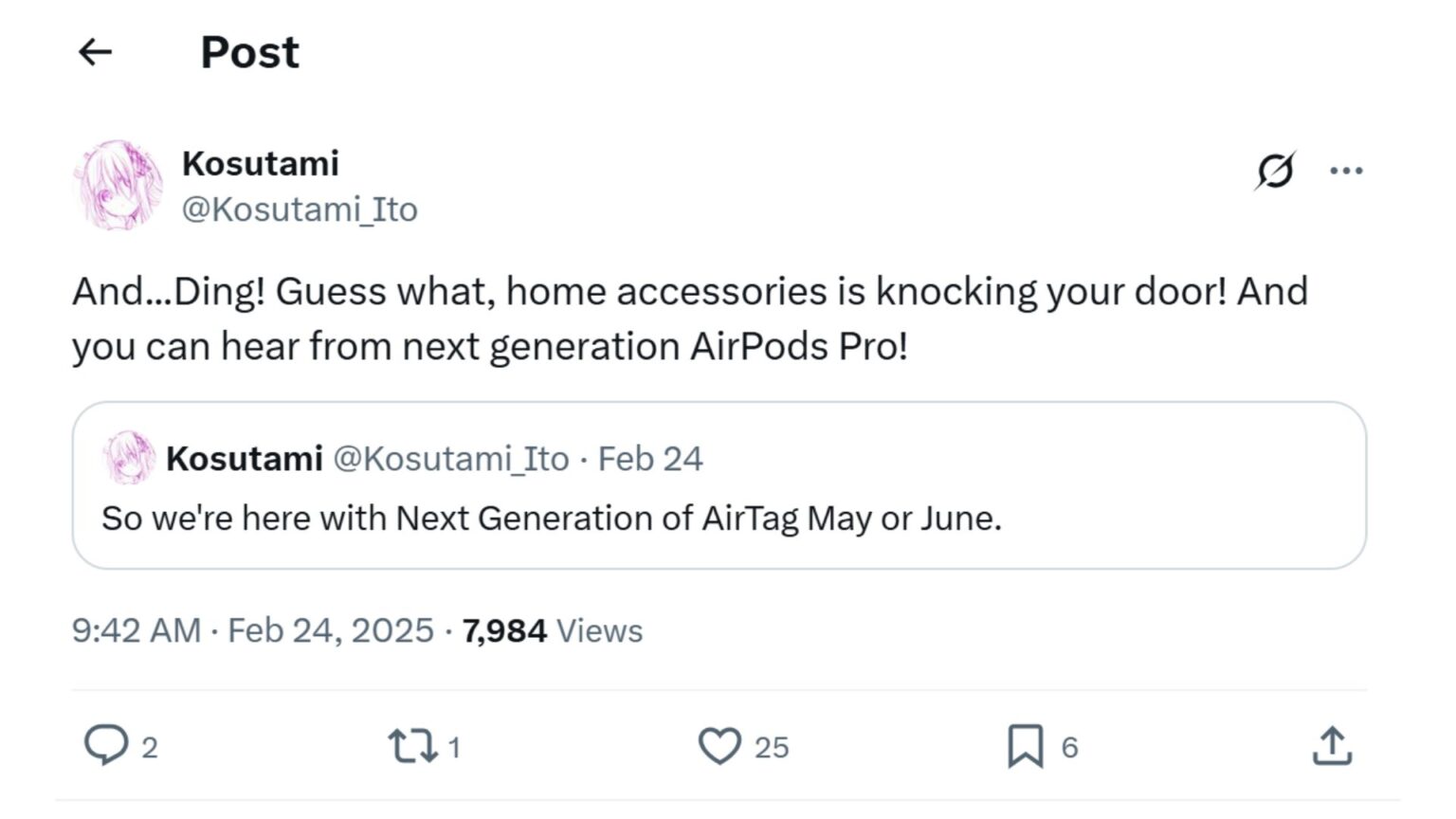Like the post using the heart icon
Screen dimensions: 1456x819
click(x=720, y=746)
